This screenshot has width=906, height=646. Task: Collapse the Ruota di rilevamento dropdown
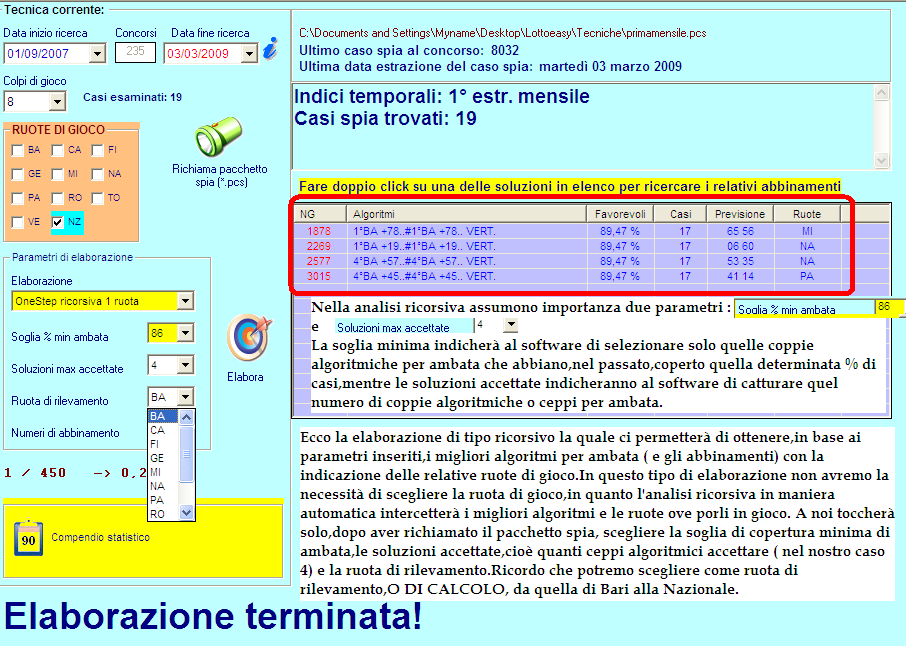(185, 397)
